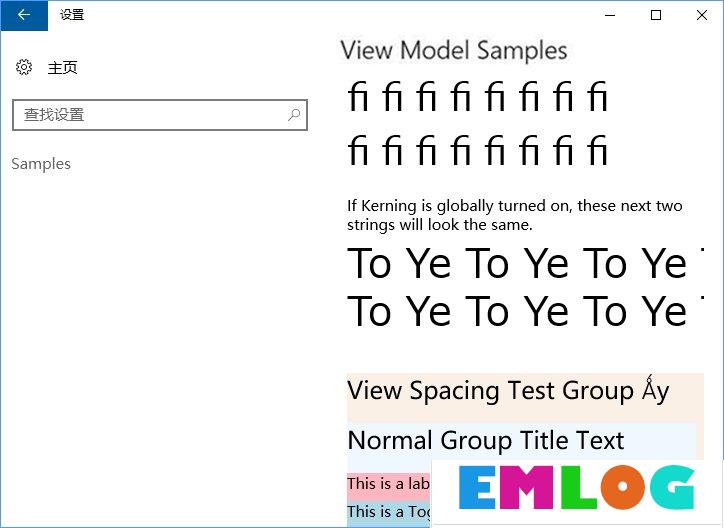Click the colorful EMLOG logo

tap(576, 487)
